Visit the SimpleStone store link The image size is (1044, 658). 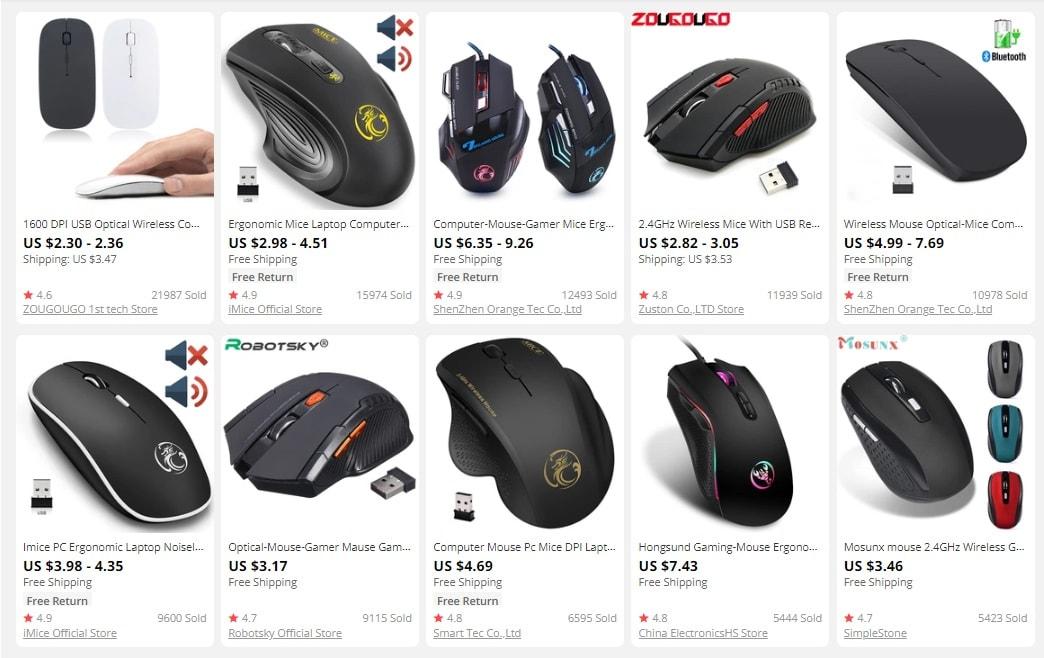coord(875,633)
